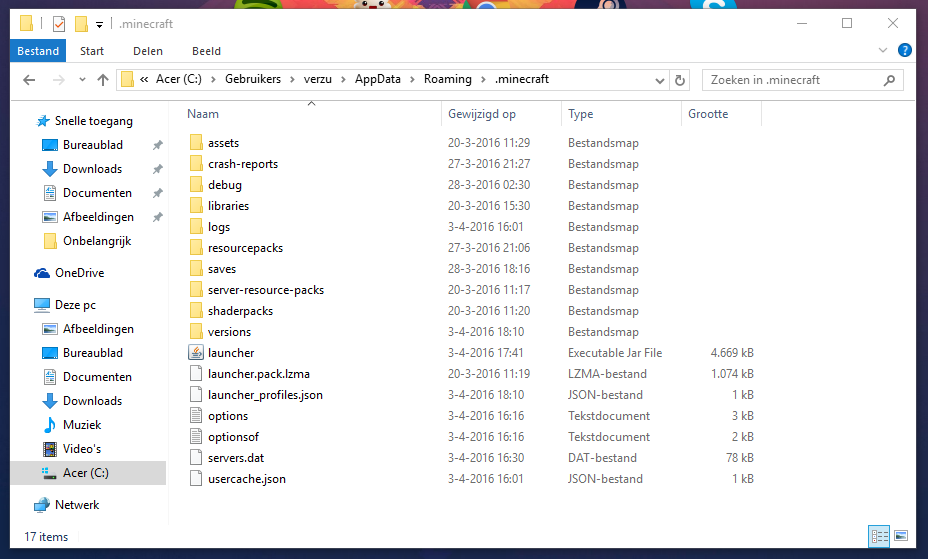Open Onbelangrijk folder in sidebar
Screen dimensions: 928x559
coord(97,241)
